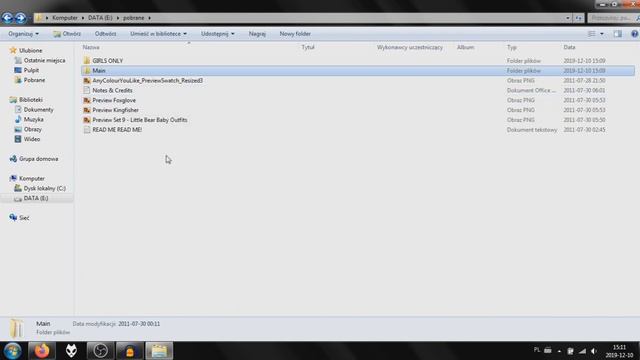
Task: Click the Odtwórz toolbar button
Action: point(105,34)
